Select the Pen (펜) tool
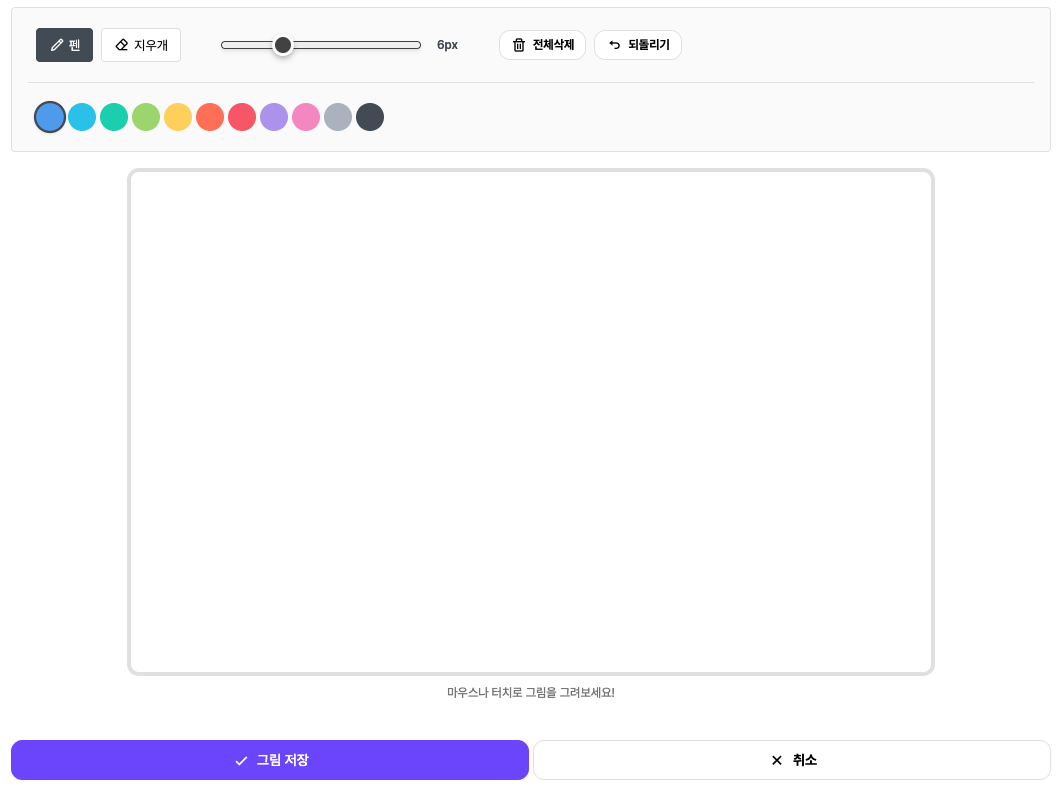 click(x=65, y=45)
